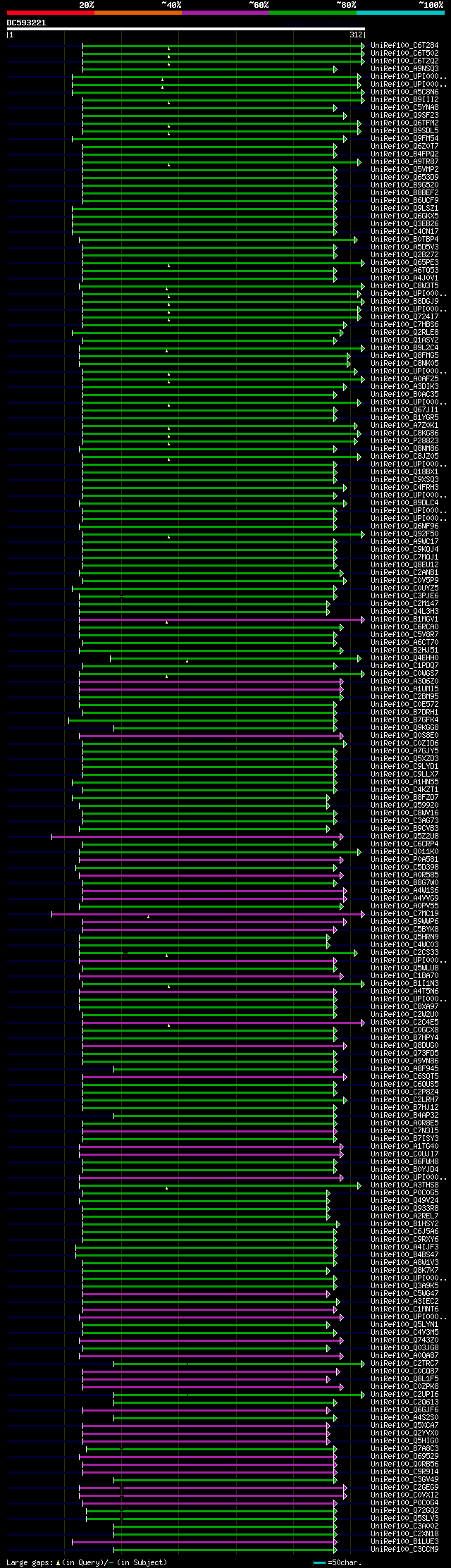The width and height of the screenshot is (451, 1568).
Task: Select hit UniRef100_C8W3T5
Action: pos(404,286)
